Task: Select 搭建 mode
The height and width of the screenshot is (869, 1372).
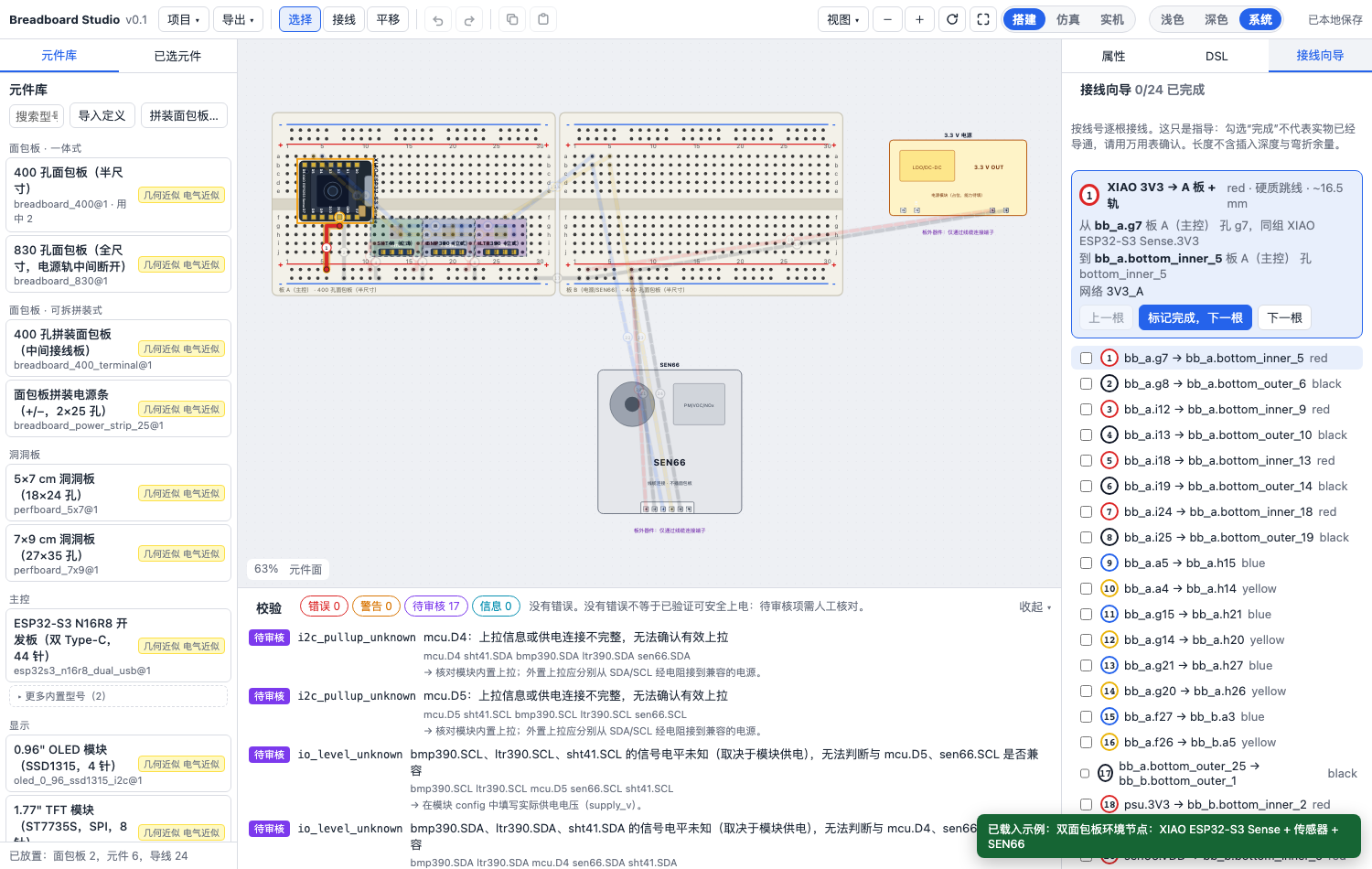Action: tap(1024, 19)
